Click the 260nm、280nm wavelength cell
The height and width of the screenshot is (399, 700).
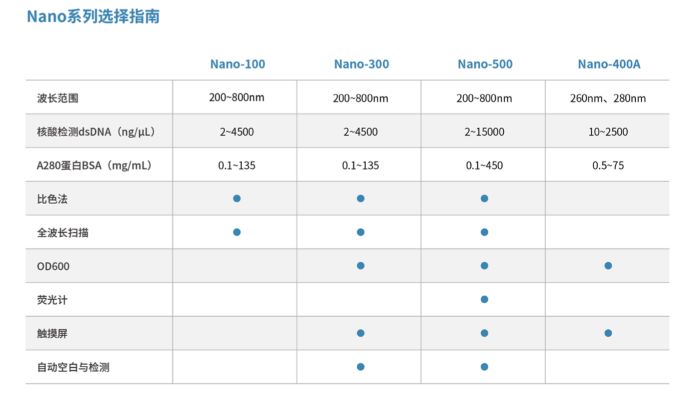(608, 98)
